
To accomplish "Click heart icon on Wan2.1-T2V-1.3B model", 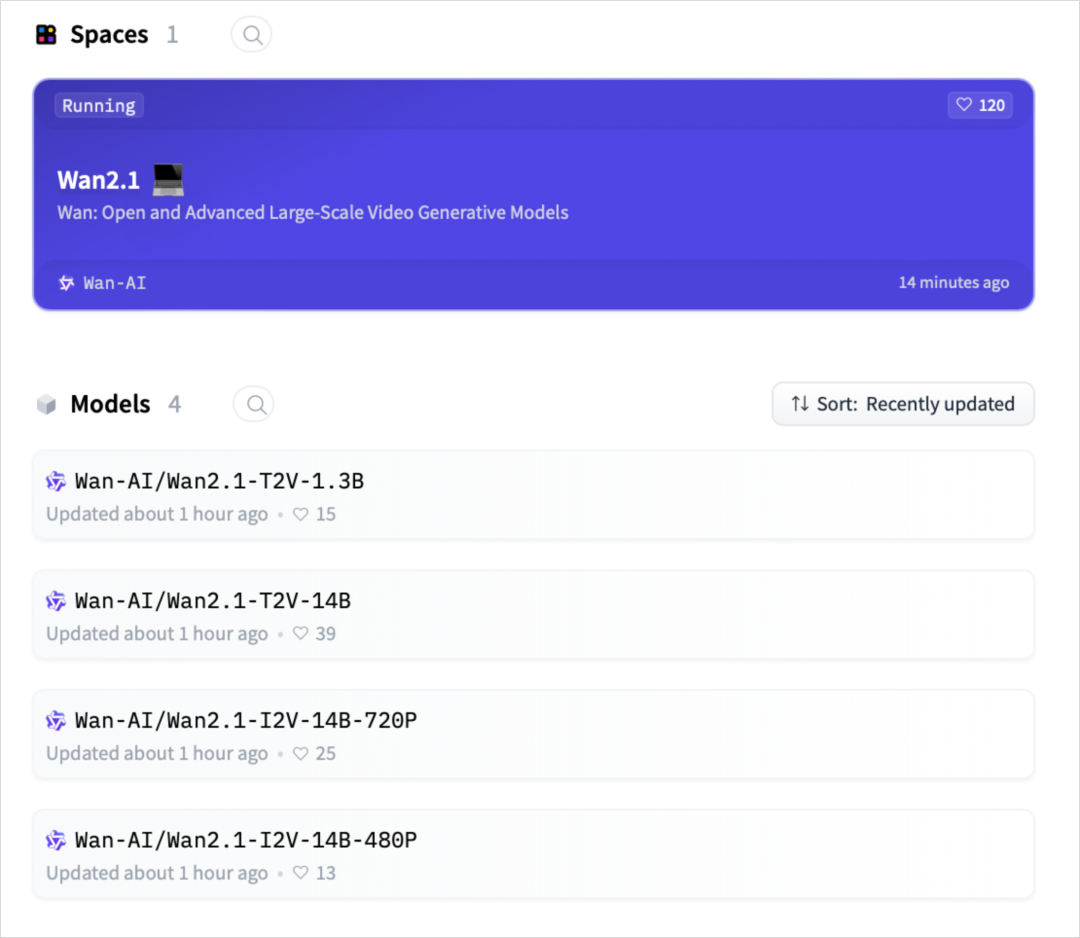I will pos(300,514).
